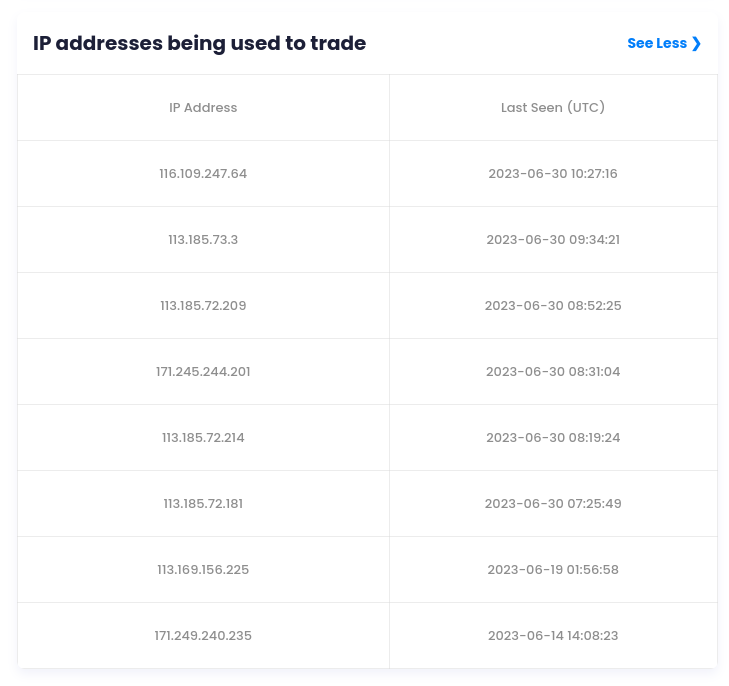
Task: Select IP address 113.185.73.3
Action: [203, 240]
